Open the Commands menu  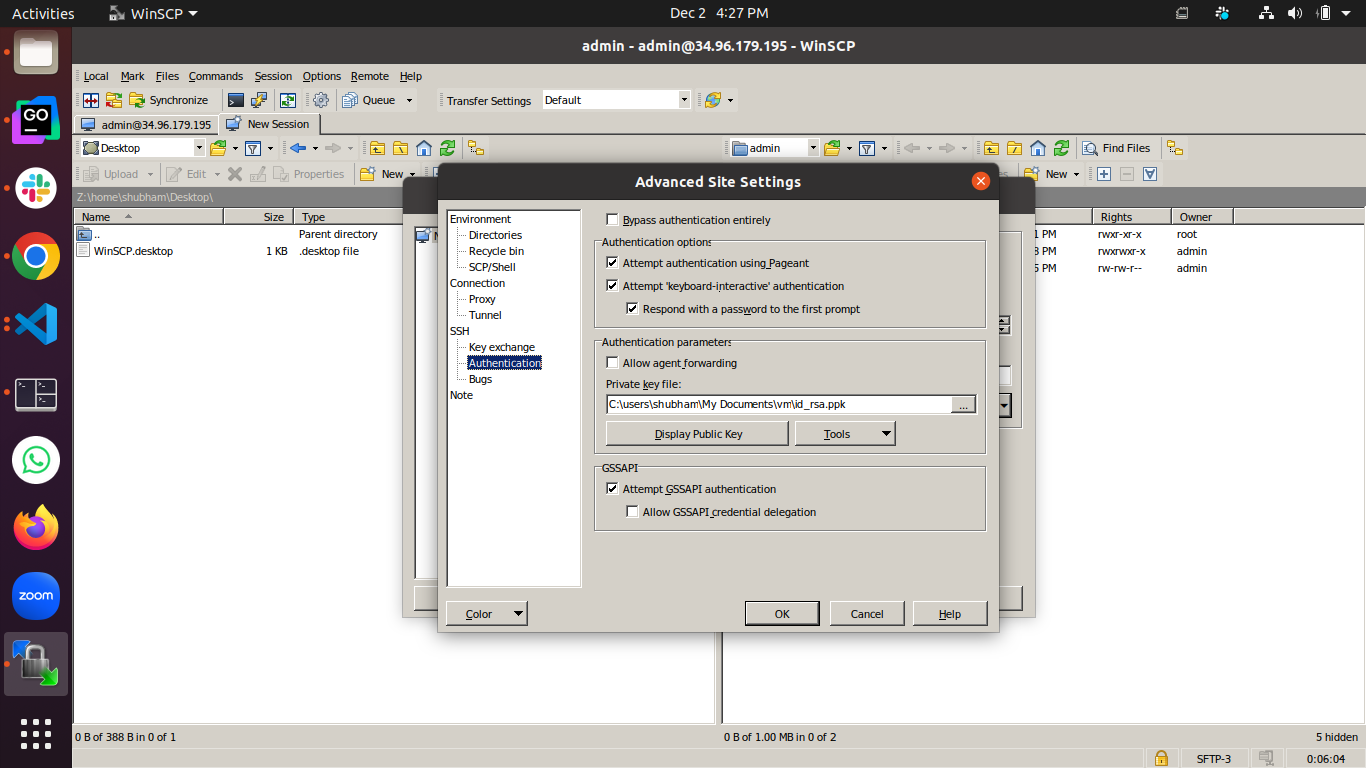[x=215, y=76]
